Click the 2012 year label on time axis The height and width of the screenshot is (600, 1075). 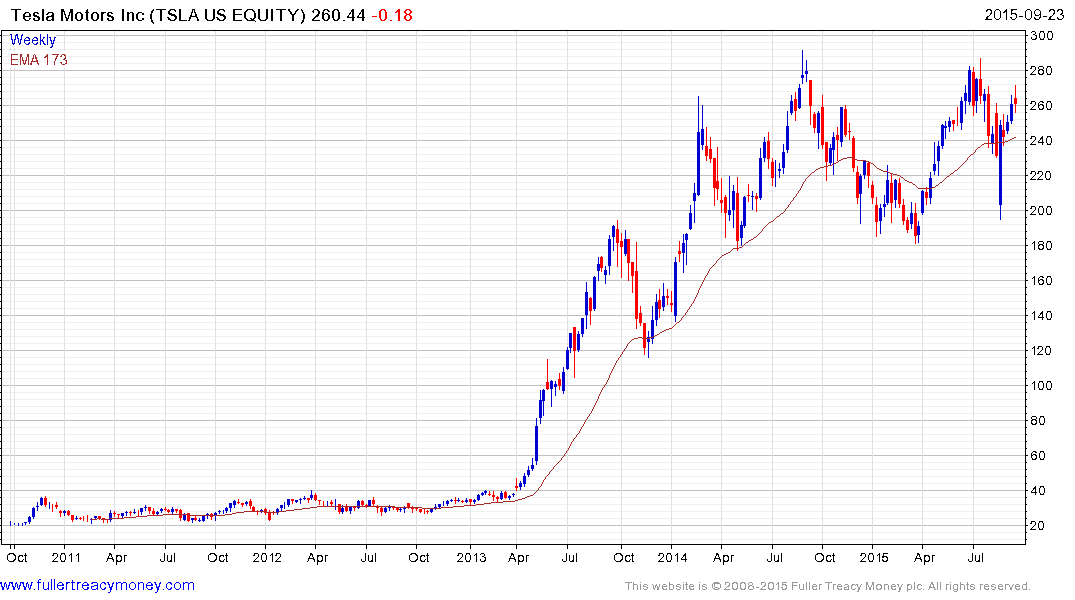point(267,557)
